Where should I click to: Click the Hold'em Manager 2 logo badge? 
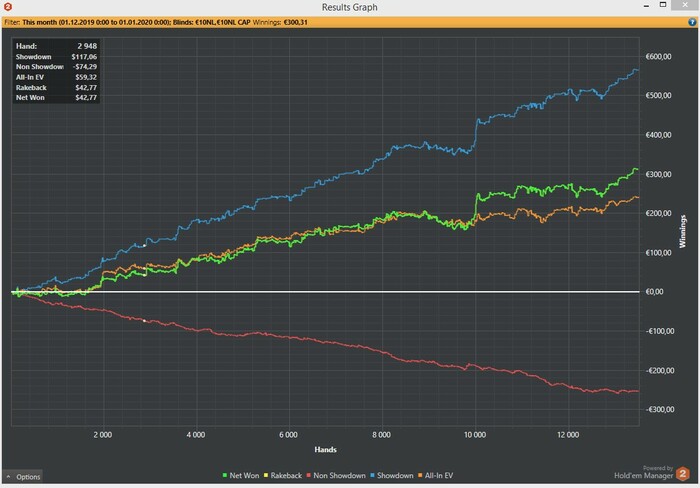682,473
